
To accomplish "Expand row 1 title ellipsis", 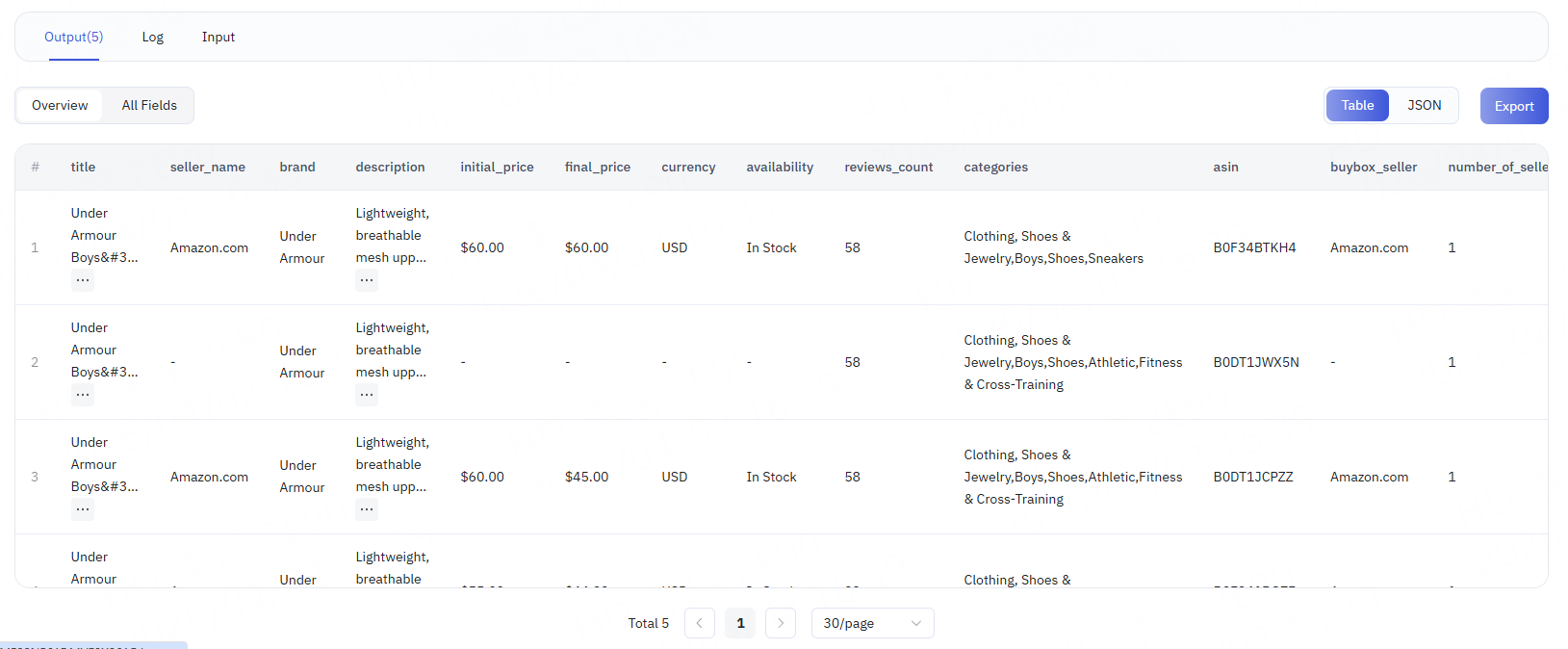I will pos(83,280).
